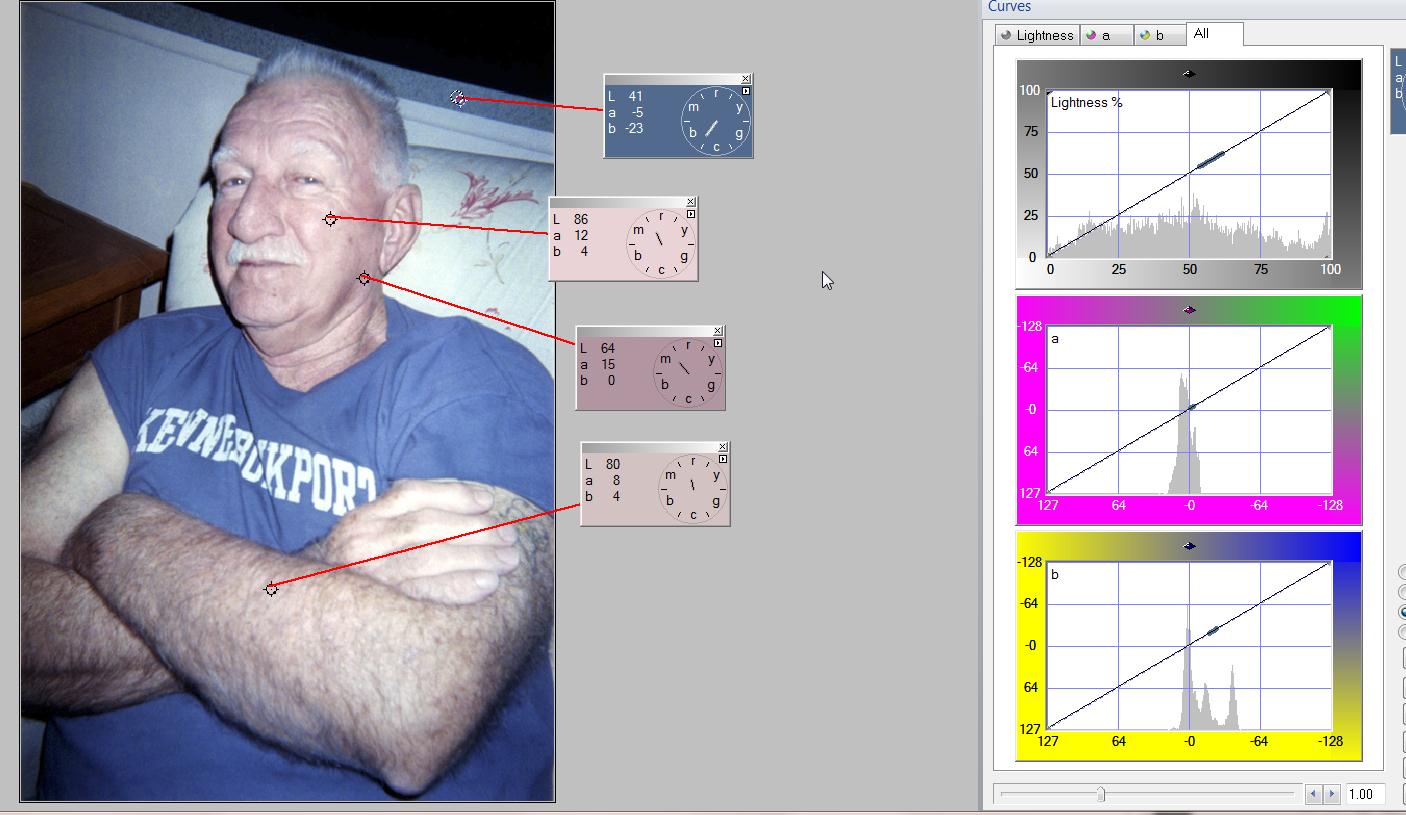
Task: Click the 1.00 value input field
Action: pos(1363,794)
